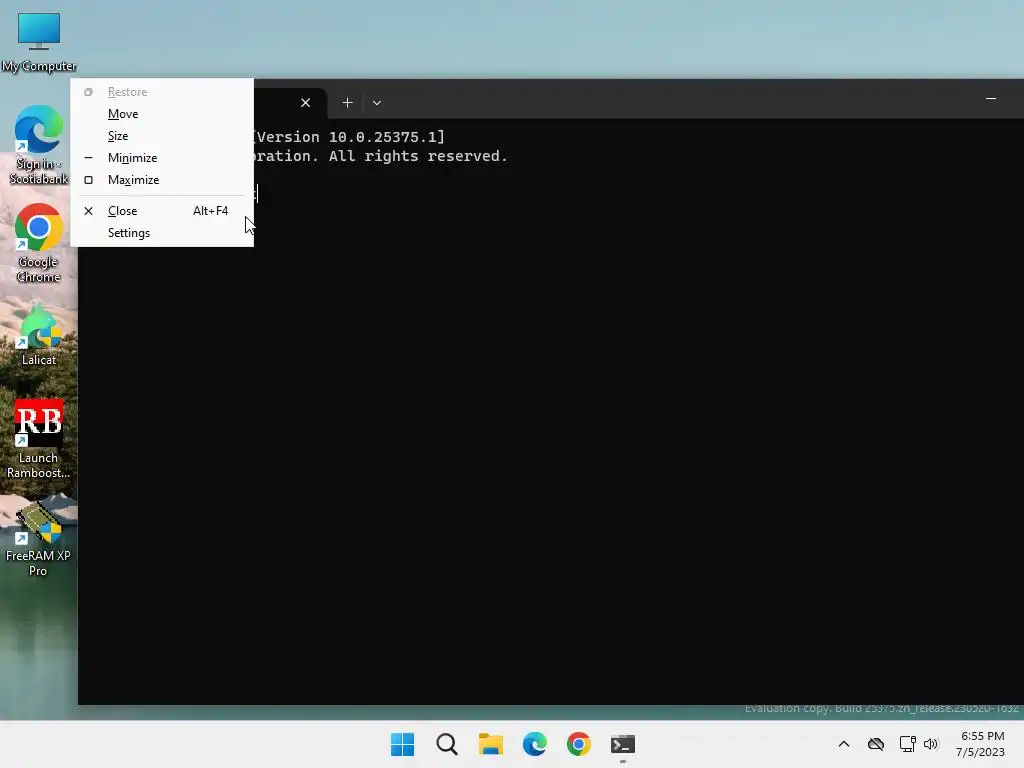The width and height of the screenshot is (1024, 768).
Task: Add a new terminal tab
Action: coord(347,103)
